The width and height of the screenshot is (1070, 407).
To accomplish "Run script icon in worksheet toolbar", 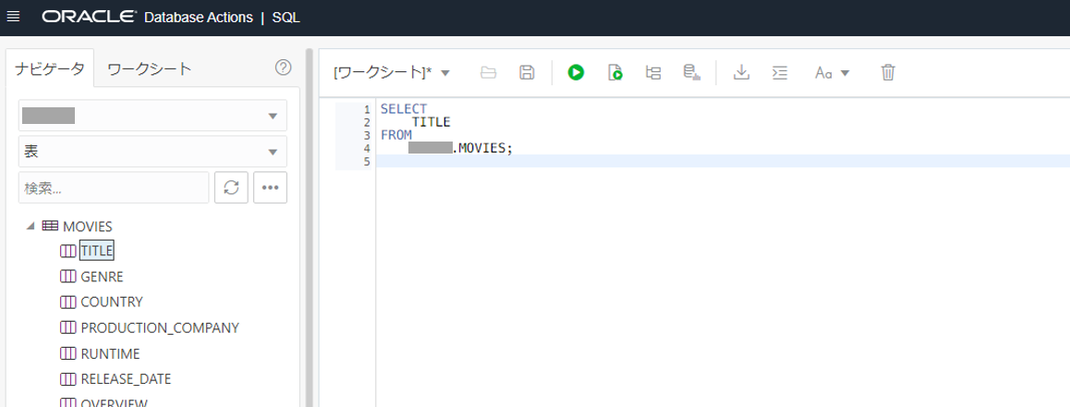I will point(615,72).
